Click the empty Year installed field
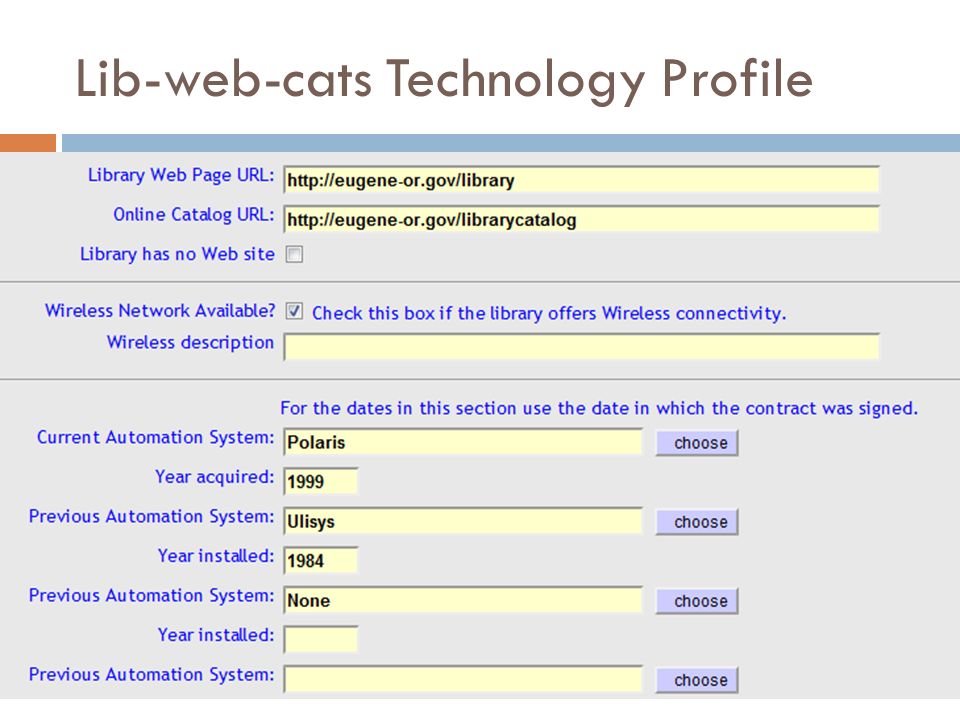960x720 pixels. (321, 639)
